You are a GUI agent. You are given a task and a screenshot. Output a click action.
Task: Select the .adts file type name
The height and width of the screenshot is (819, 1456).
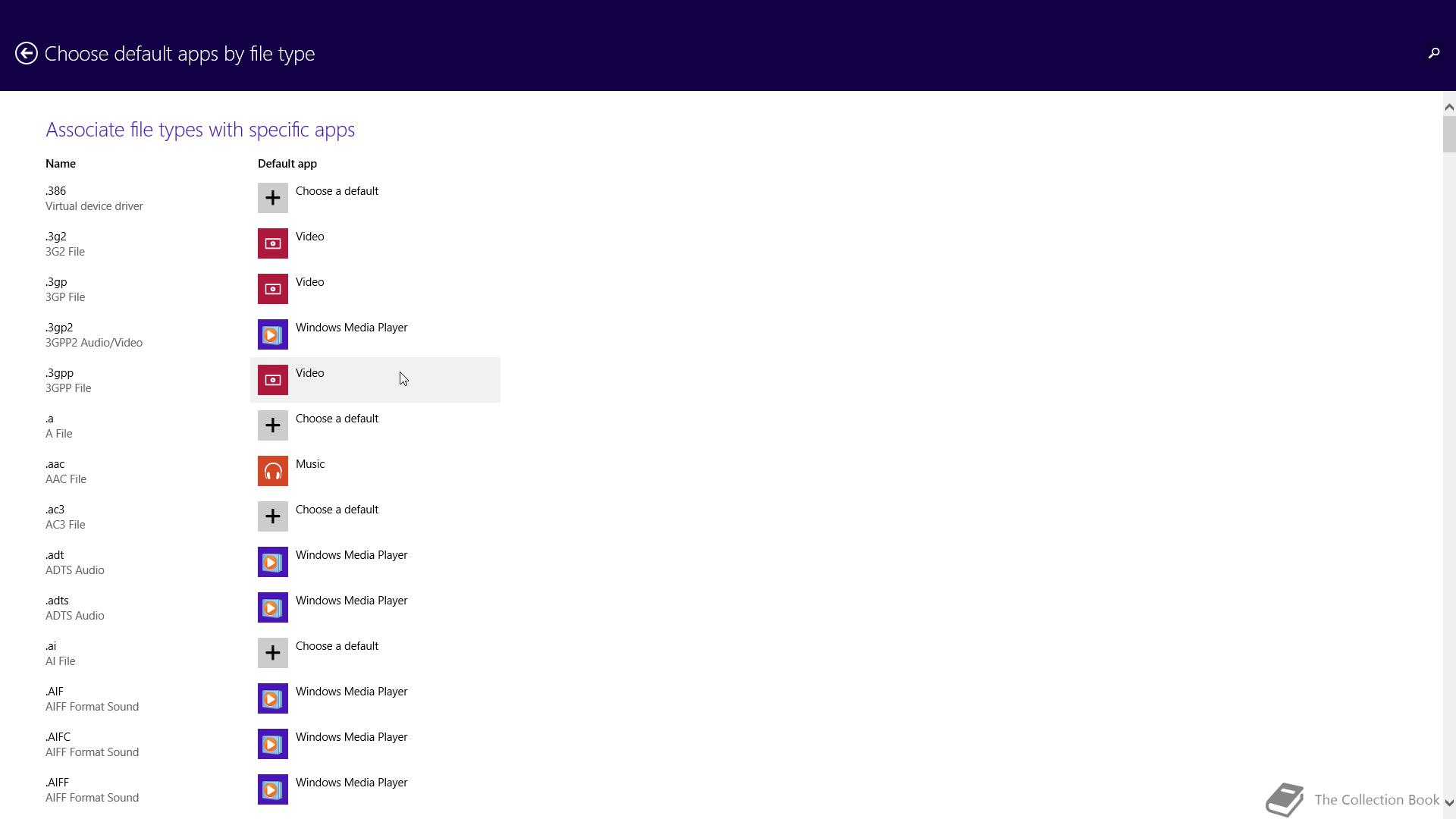tap(57, 601)
